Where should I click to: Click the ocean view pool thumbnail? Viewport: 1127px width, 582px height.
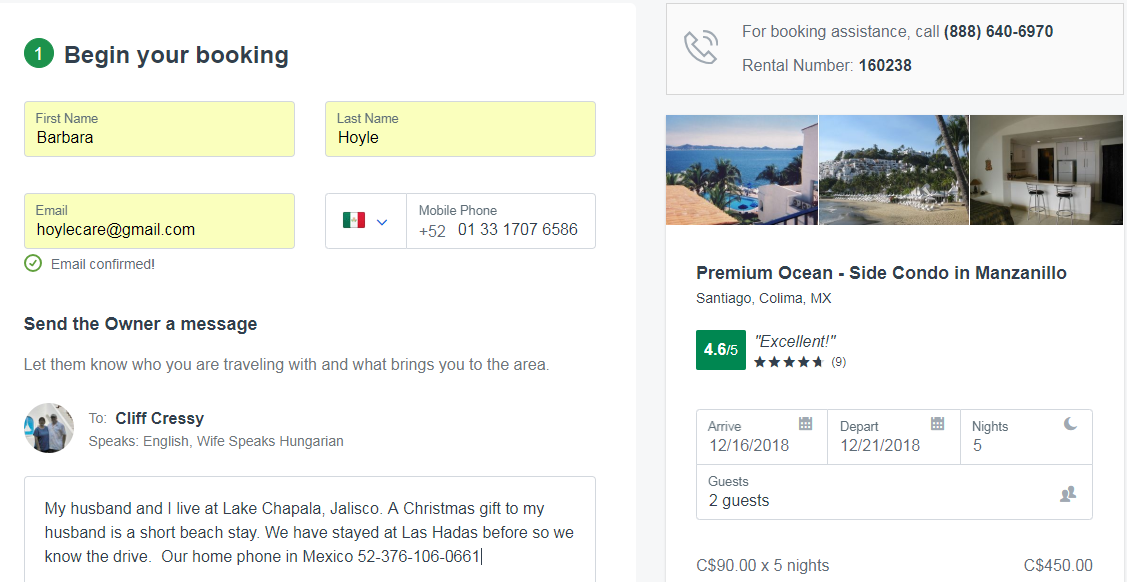[741, 169]
